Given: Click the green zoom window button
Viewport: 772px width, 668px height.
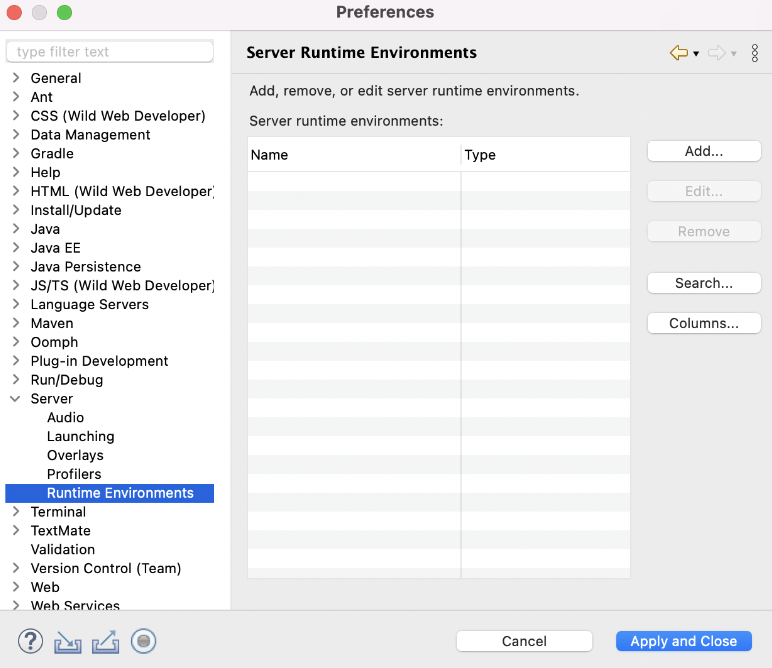Looking at the screenshot, I should [x=64, y=12].
